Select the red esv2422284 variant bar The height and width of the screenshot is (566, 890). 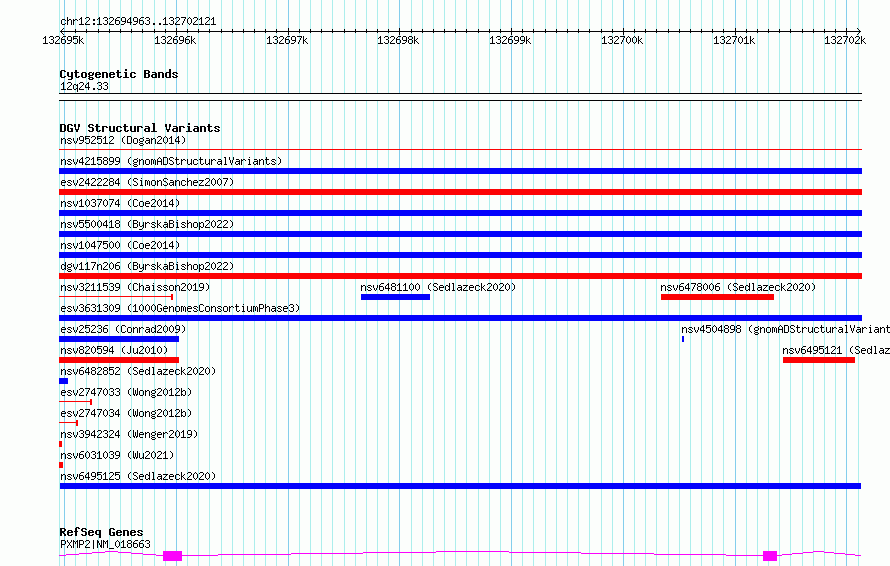[460, 192]
